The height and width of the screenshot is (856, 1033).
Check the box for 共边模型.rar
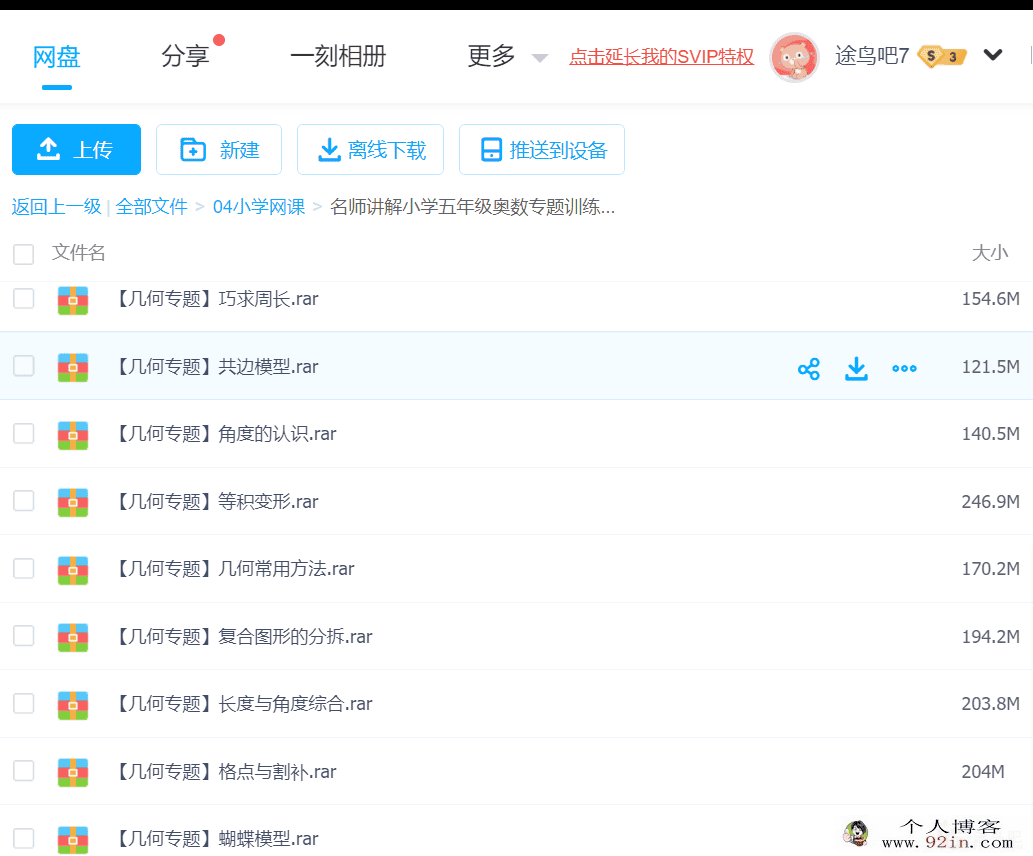pos(24,366)
